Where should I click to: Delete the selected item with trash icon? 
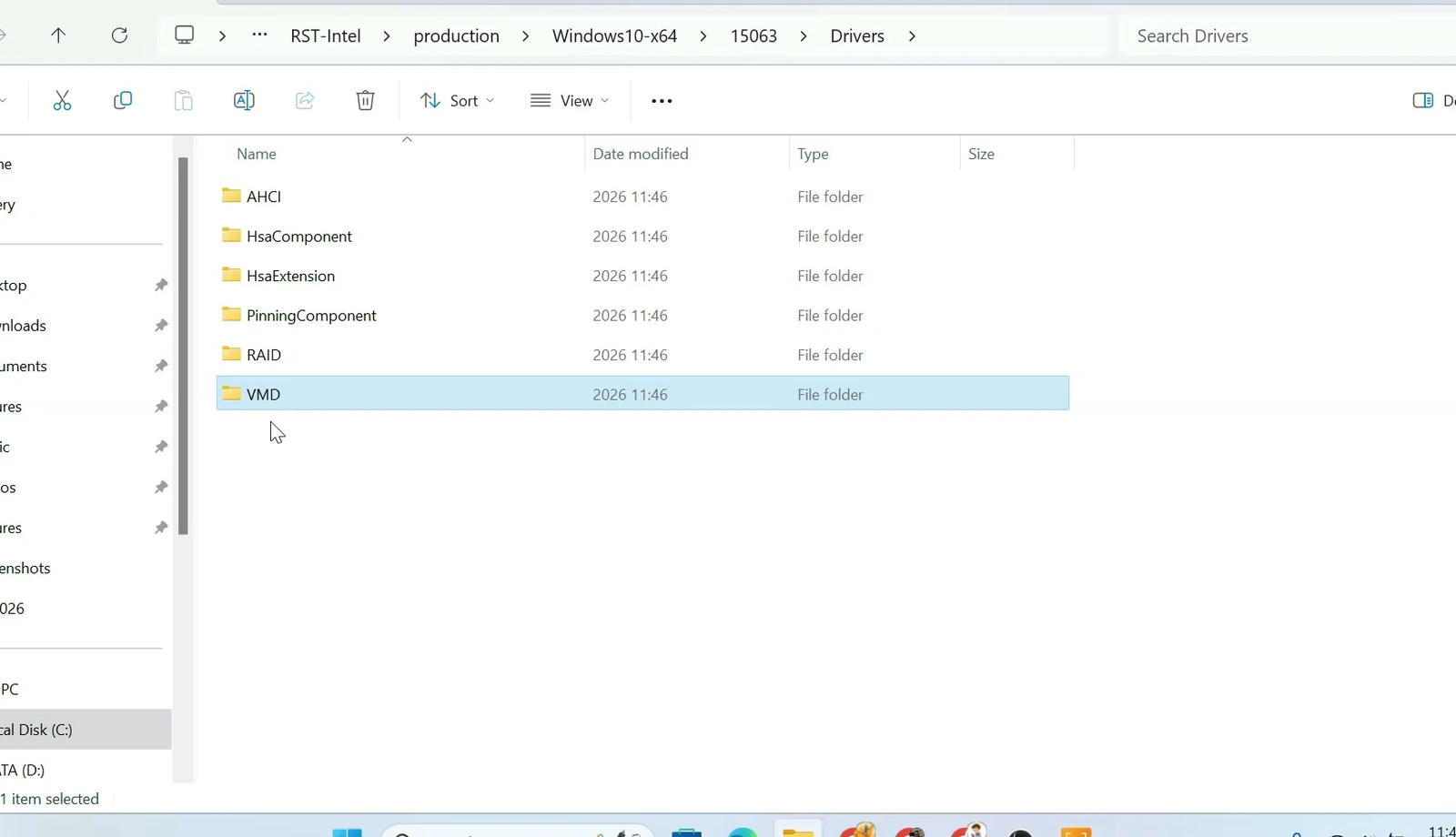point(365,100)
